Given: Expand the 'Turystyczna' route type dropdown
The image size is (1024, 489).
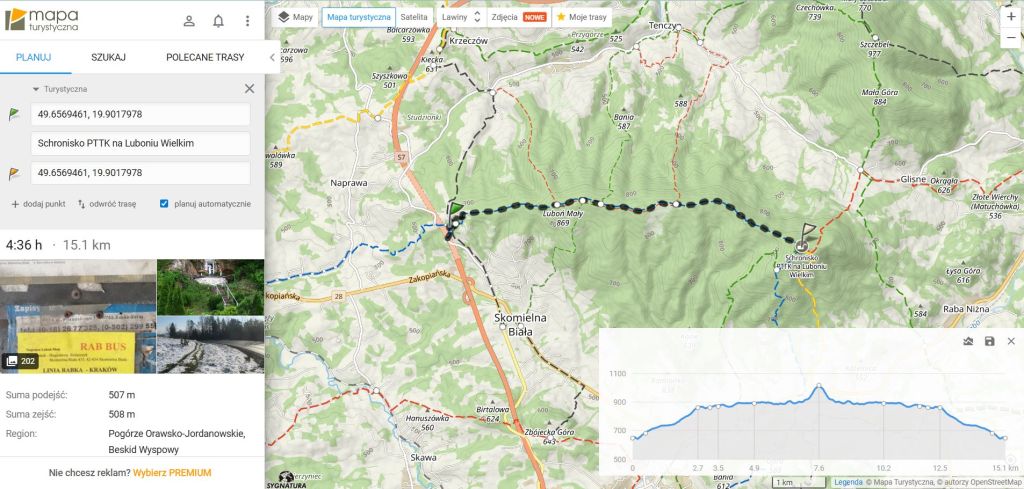Looking at the screenshot, I should point(59,89).
